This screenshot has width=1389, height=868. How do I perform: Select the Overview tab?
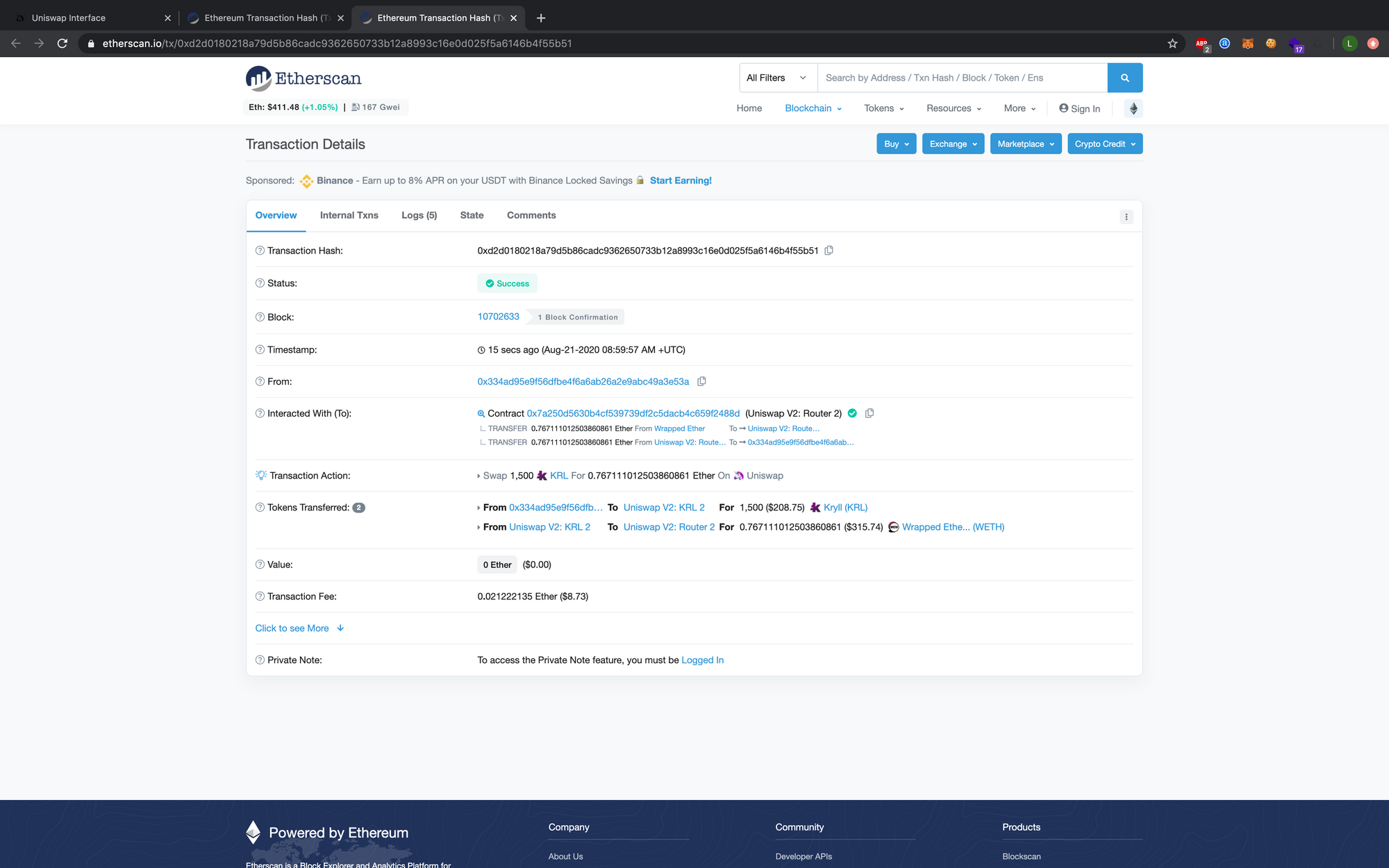point(276,215)
